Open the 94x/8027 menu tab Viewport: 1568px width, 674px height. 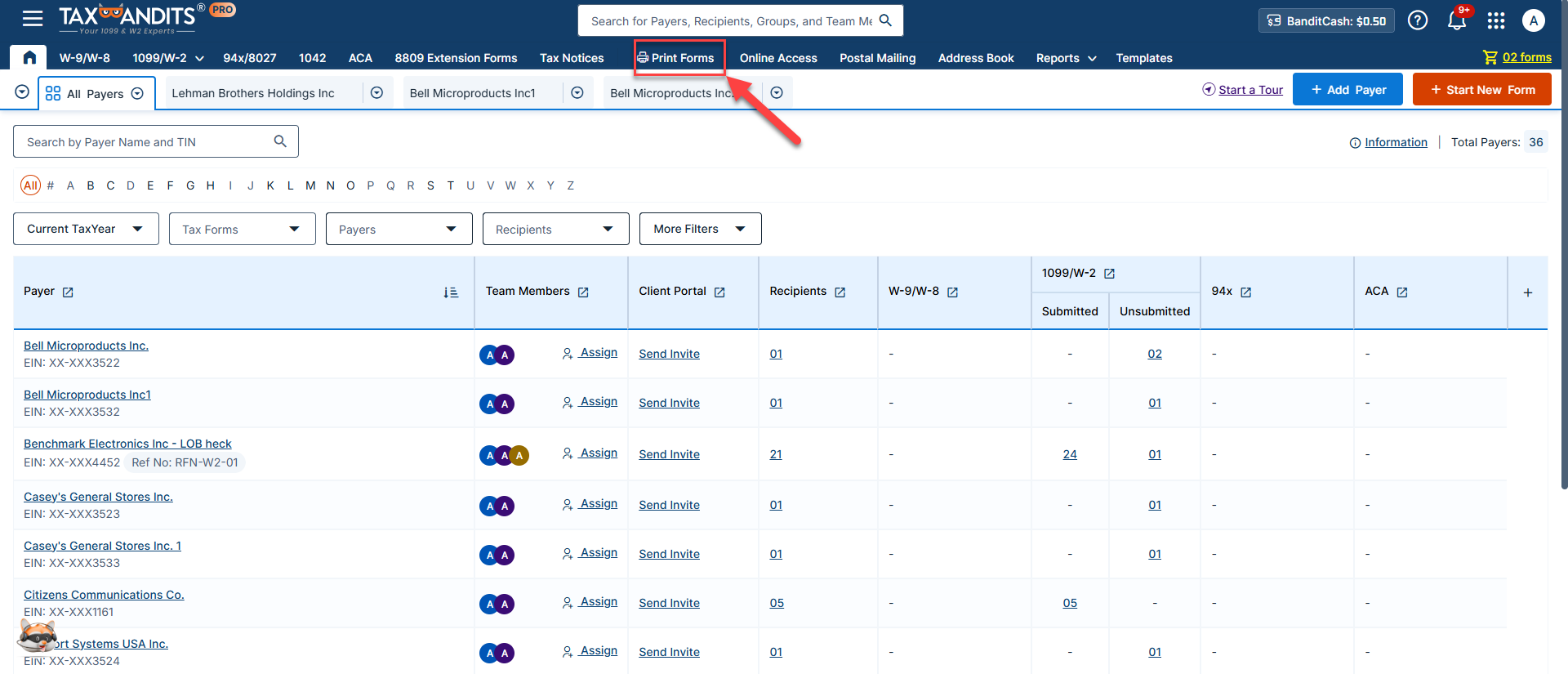click(x=249, y=58)
